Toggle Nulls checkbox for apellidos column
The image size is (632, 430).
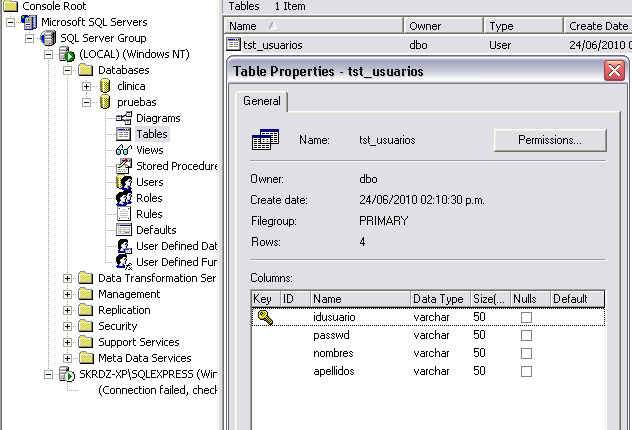coord(526,371)
